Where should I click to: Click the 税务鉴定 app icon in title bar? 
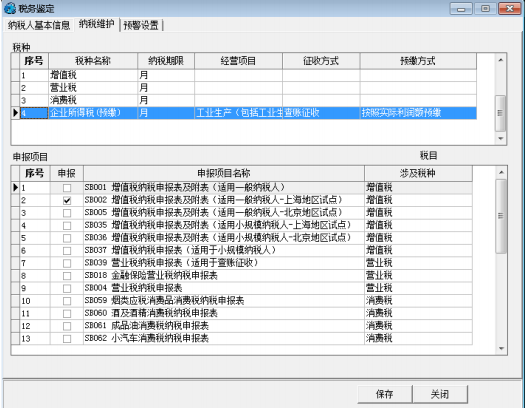coord(10,8)
